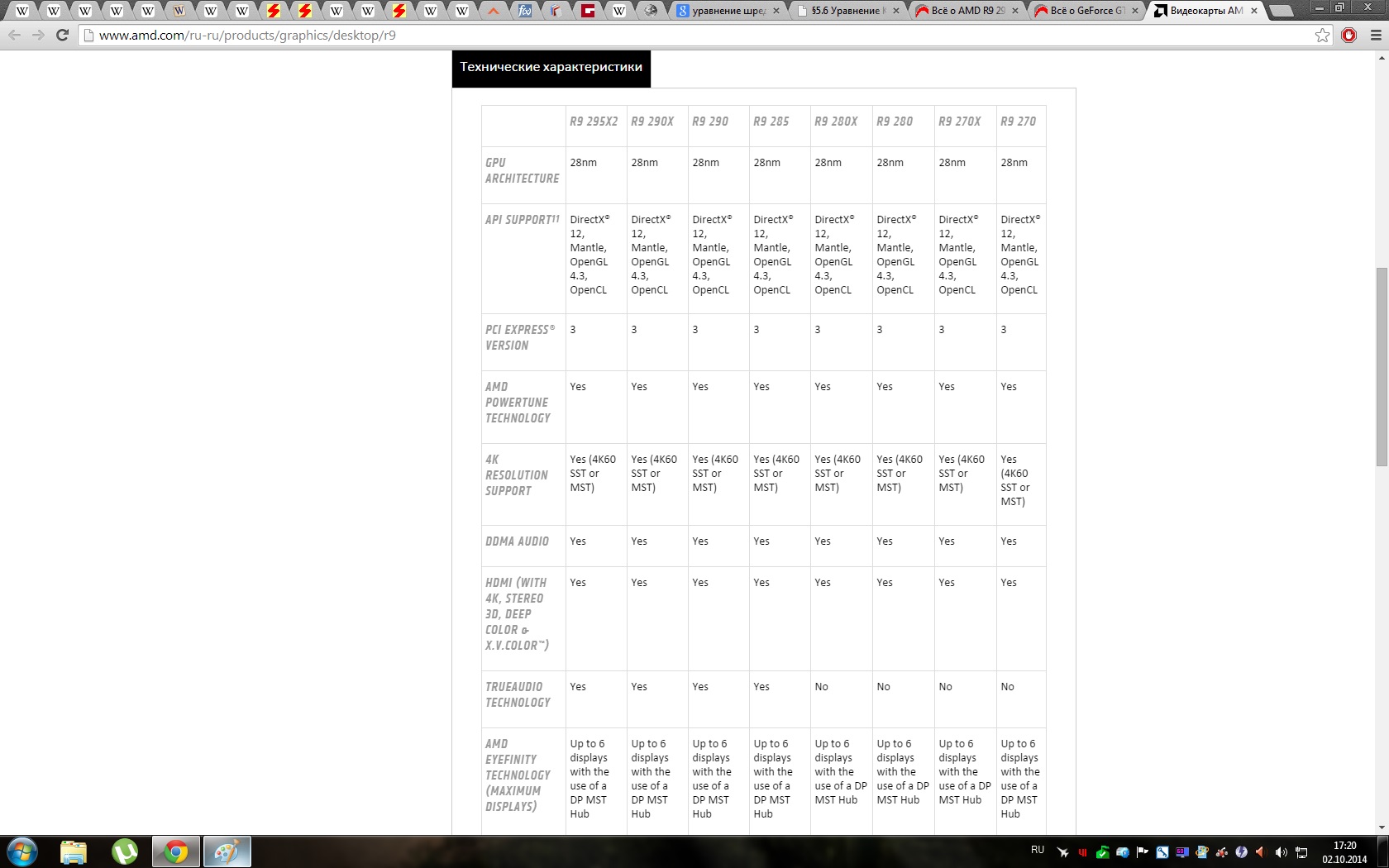Viewport: 1389px width, 868px height.
Task: Open the red stop-hand extension icon
Action: 1349,36
